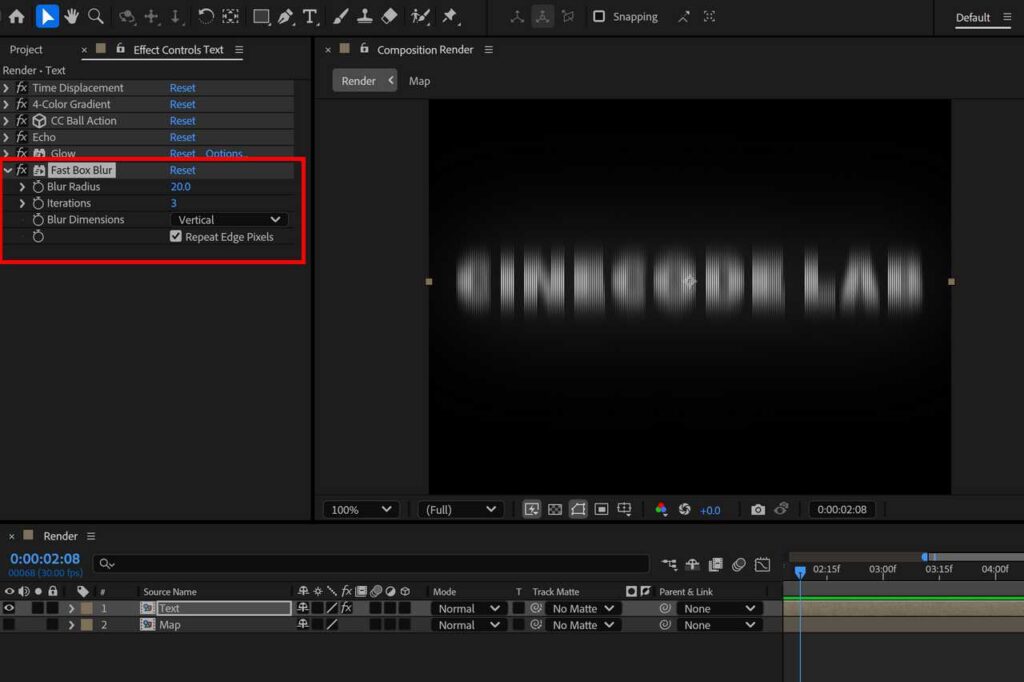Open the Text layer's Normal blend mode dropdown

click(x=468, y=608)
